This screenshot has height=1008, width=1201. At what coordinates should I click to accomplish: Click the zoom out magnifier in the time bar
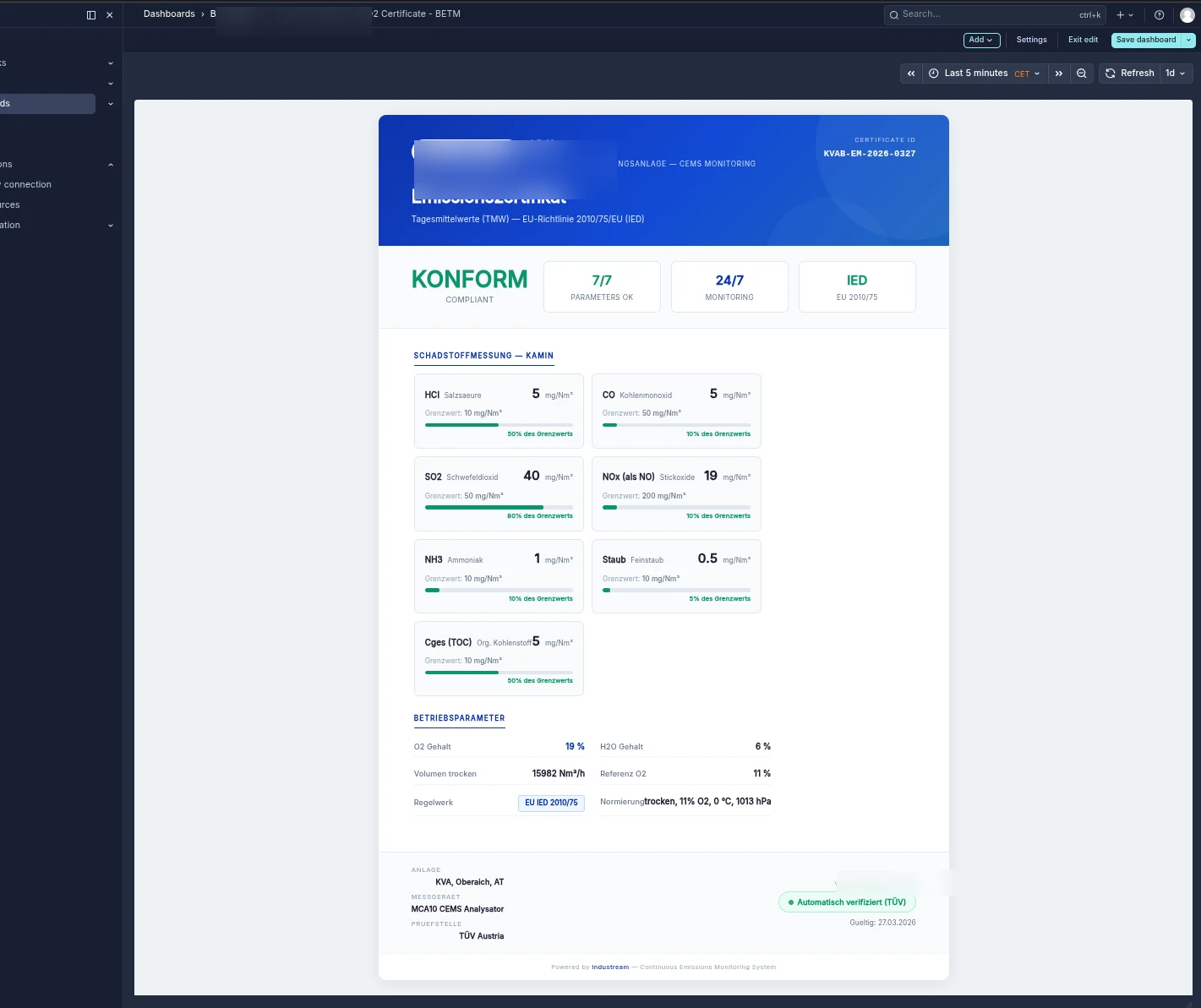1082,73
